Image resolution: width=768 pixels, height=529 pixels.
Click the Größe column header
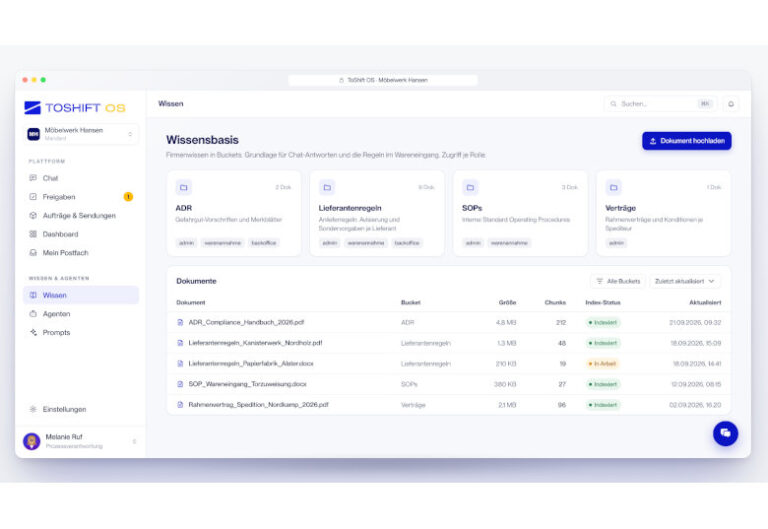pos(507,302)
